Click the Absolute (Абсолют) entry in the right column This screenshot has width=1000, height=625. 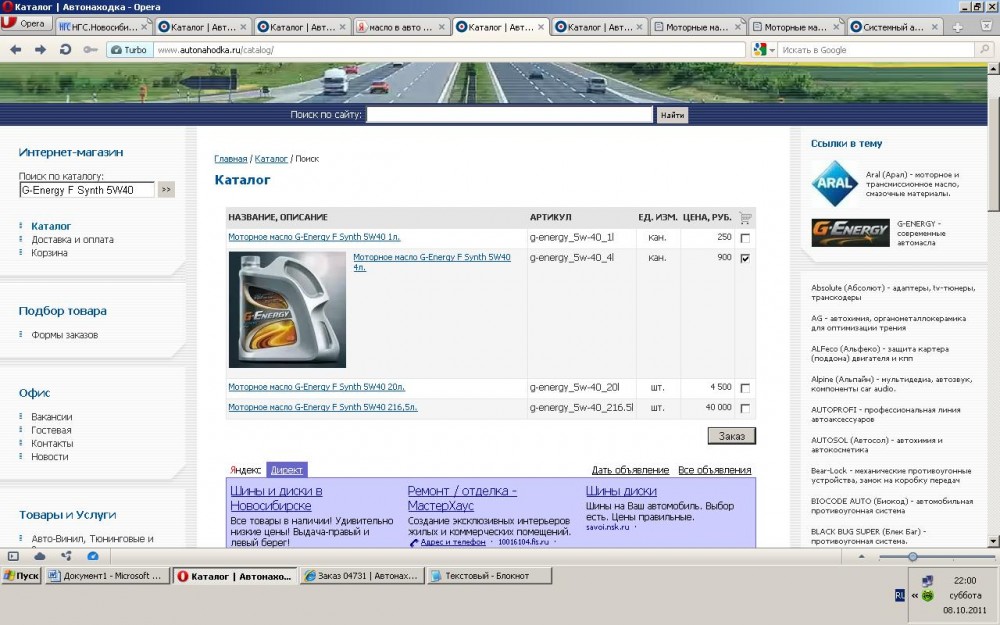pos(893,293)
